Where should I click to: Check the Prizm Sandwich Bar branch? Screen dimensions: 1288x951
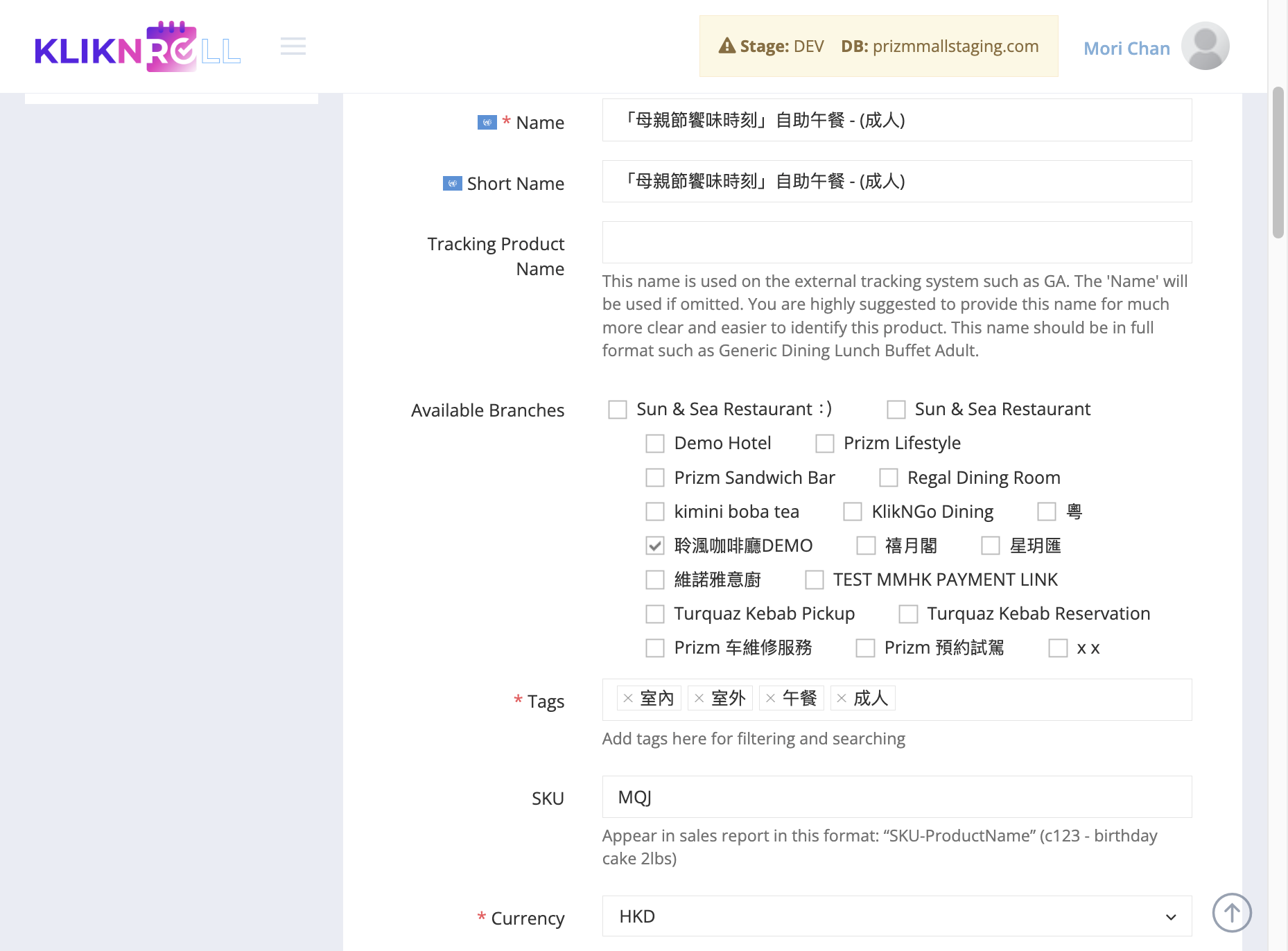pyautogui.click(x=655, y=478)
